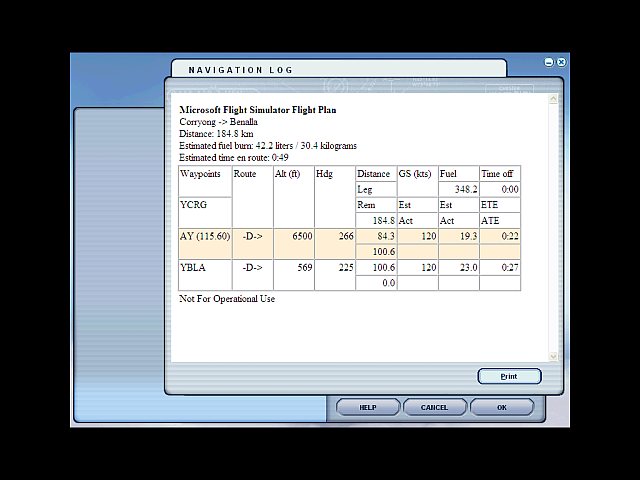This screenshot has height=480, width=640.
Task: Click the 225 heading value
Action: (346, 267)
